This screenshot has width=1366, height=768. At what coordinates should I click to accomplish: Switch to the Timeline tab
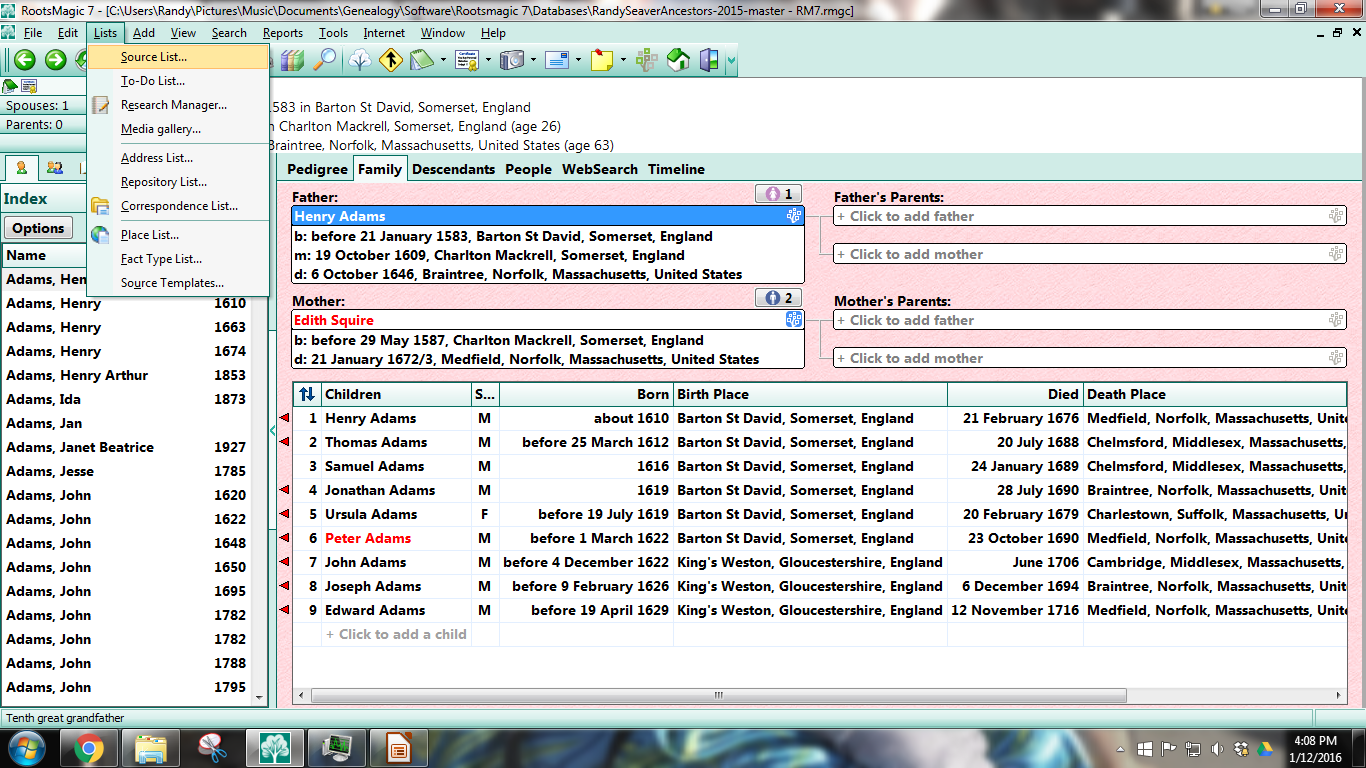tap(676, 169)
